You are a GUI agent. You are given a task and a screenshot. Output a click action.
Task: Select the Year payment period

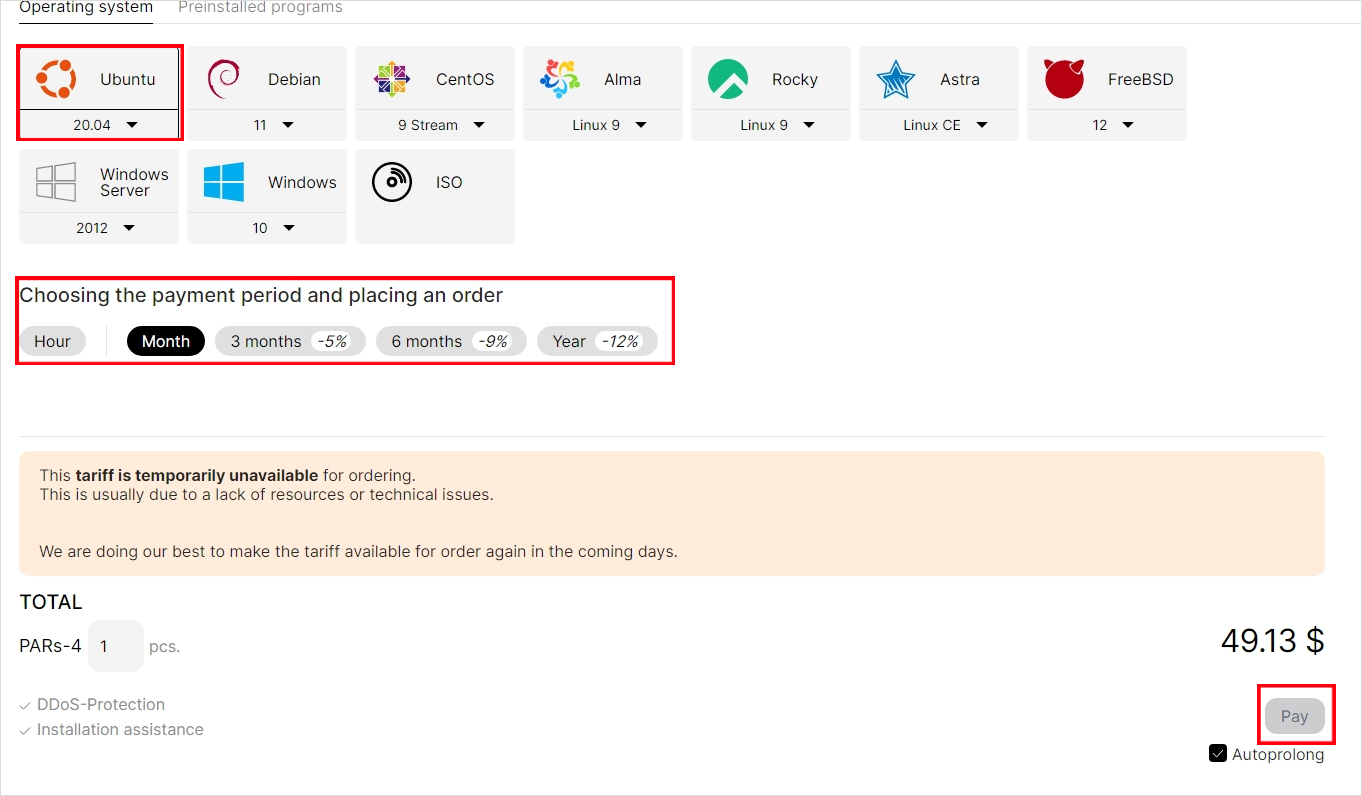(597, 341)
